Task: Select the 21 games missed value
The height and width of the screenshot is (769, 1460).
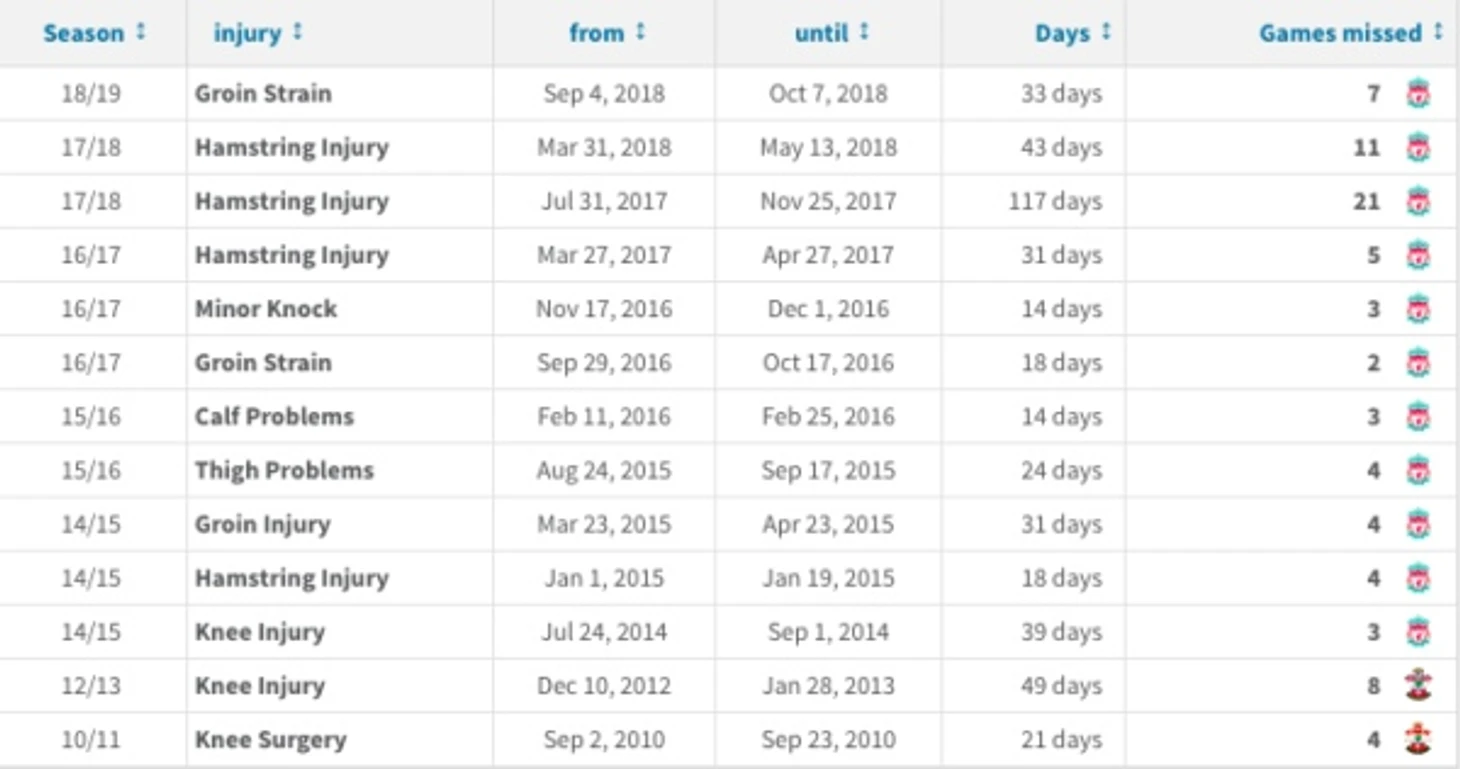Action: 1366,202
